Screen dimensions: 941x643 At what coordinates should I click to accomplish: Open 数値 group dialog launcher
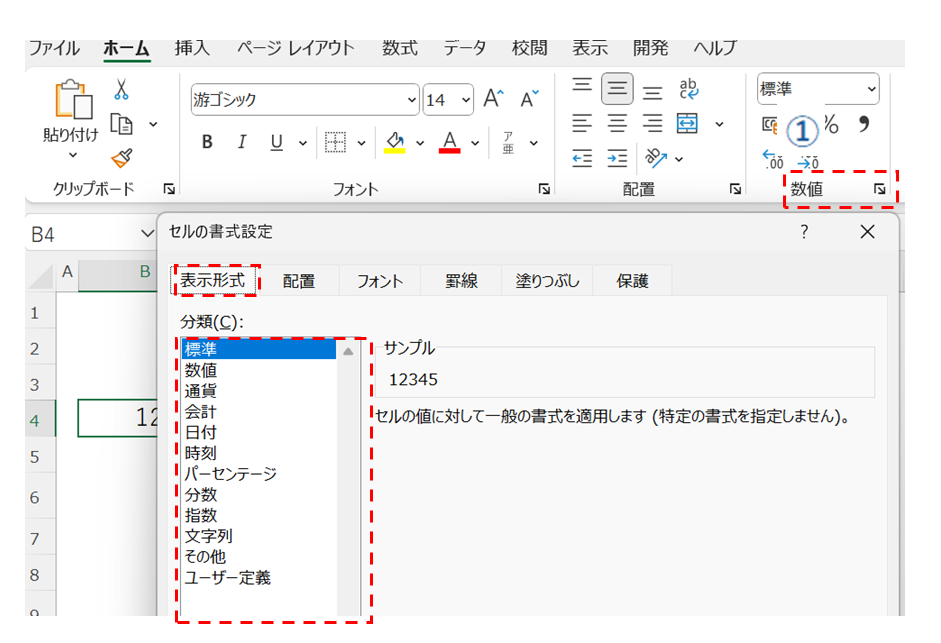(x=879, y=188)
